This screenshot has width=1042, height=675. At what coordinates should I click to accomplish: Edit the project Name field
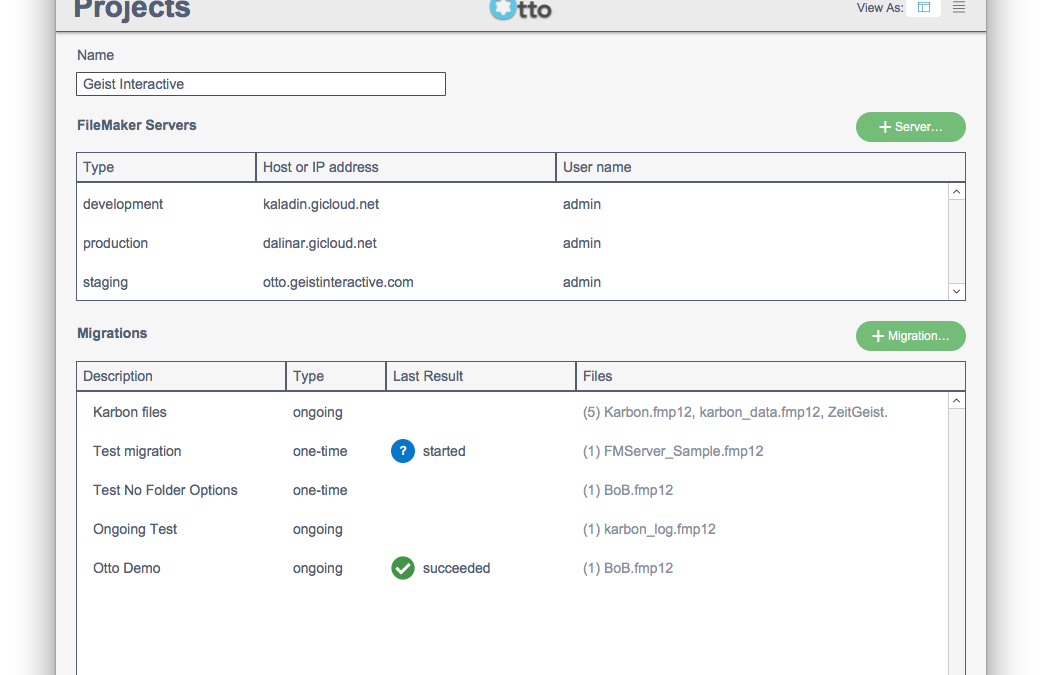261,84
